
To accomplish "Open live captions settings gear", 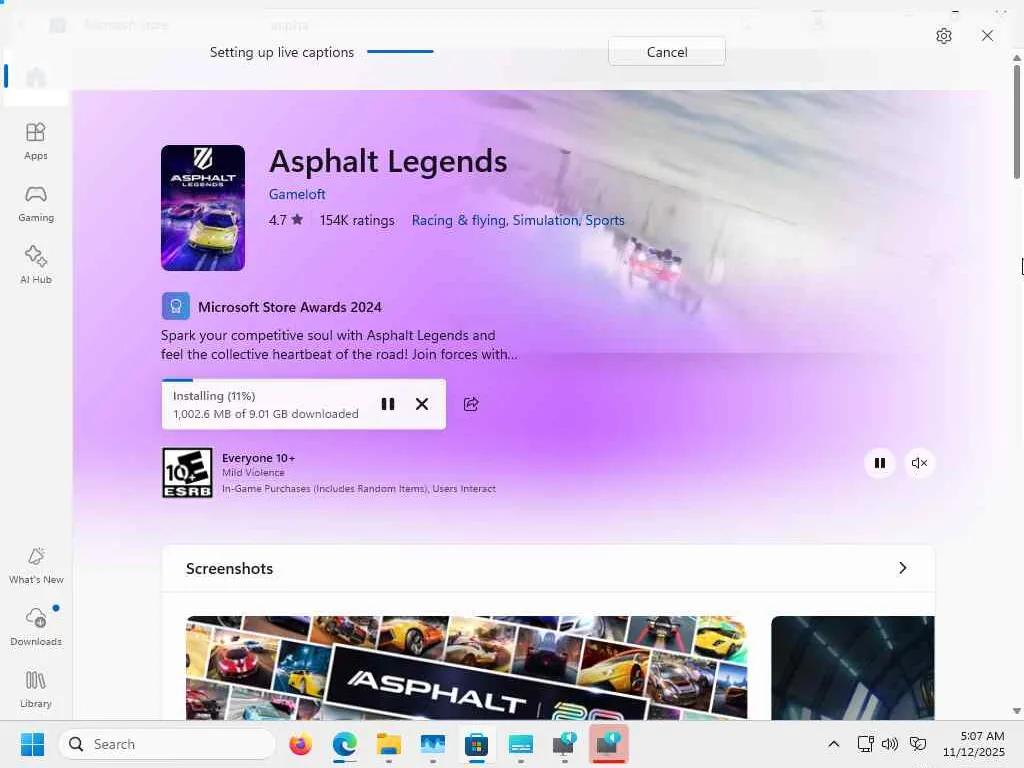I will tap(944, 36).
